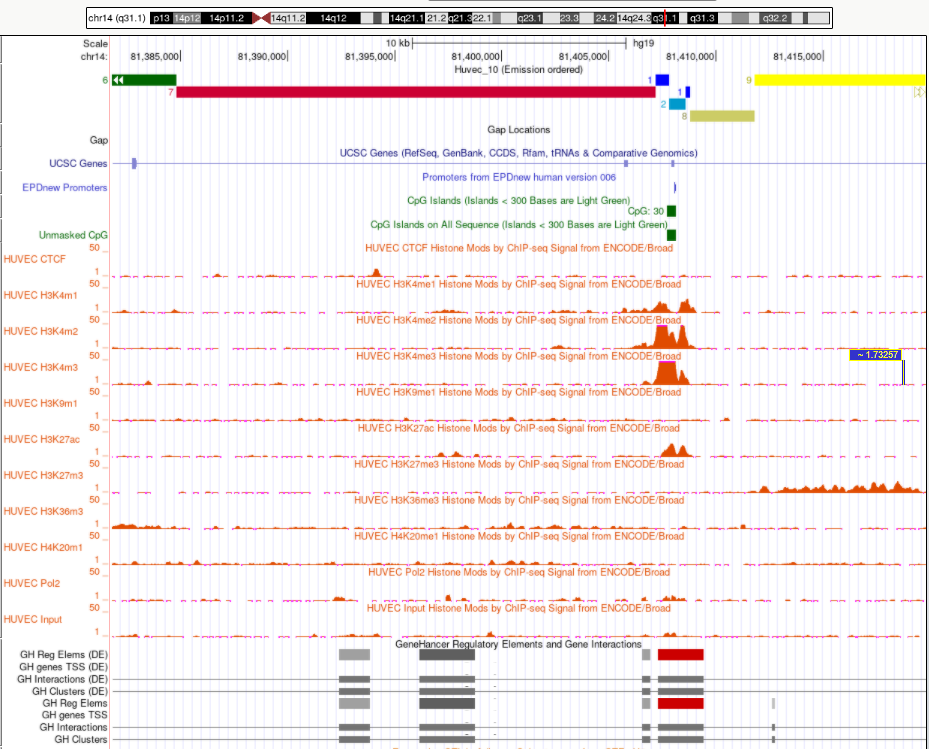Open Huvec_10 (Emission ordered) track title

coord(518,69)
